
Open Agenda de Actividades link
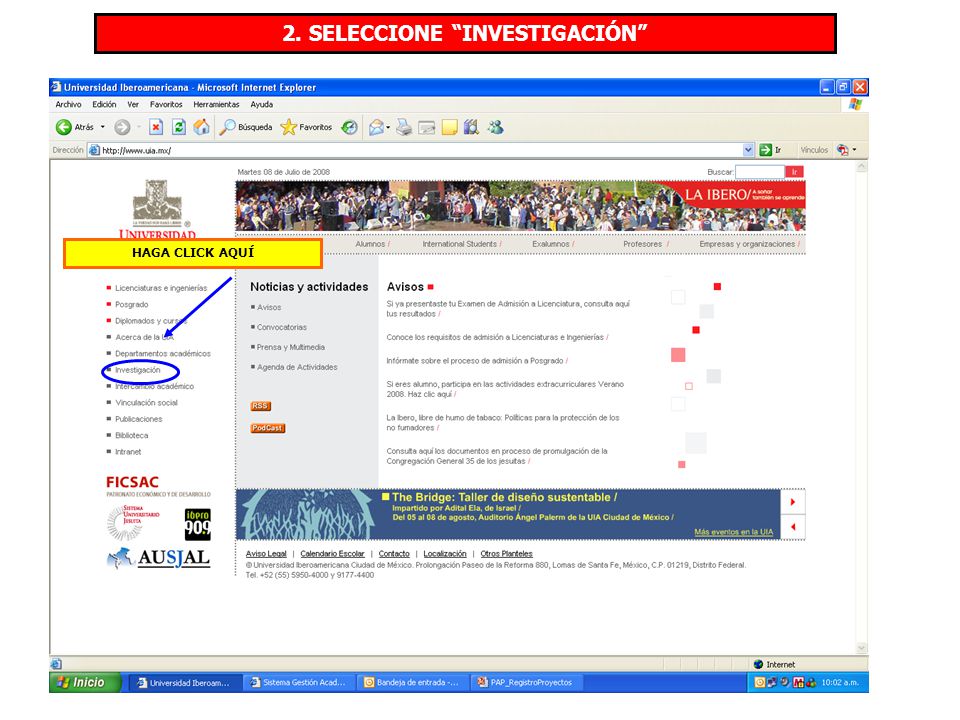point(297,367)
